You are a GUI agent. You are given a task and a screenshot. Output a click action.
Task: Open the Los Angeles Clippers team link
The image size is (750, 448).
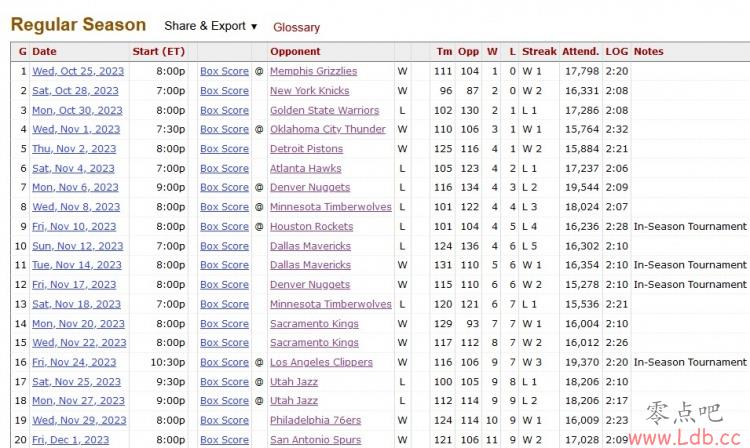pos(321,362)
